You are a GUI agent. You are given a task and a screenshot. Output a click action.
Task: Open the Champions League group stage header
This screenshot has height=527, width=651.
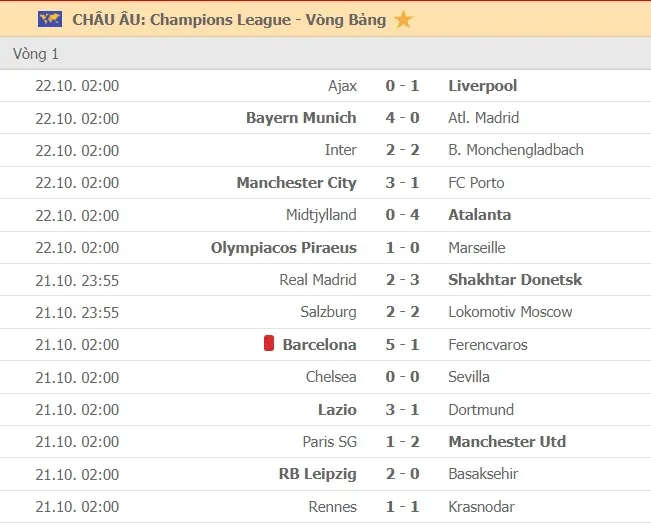[x=229, y=20]
